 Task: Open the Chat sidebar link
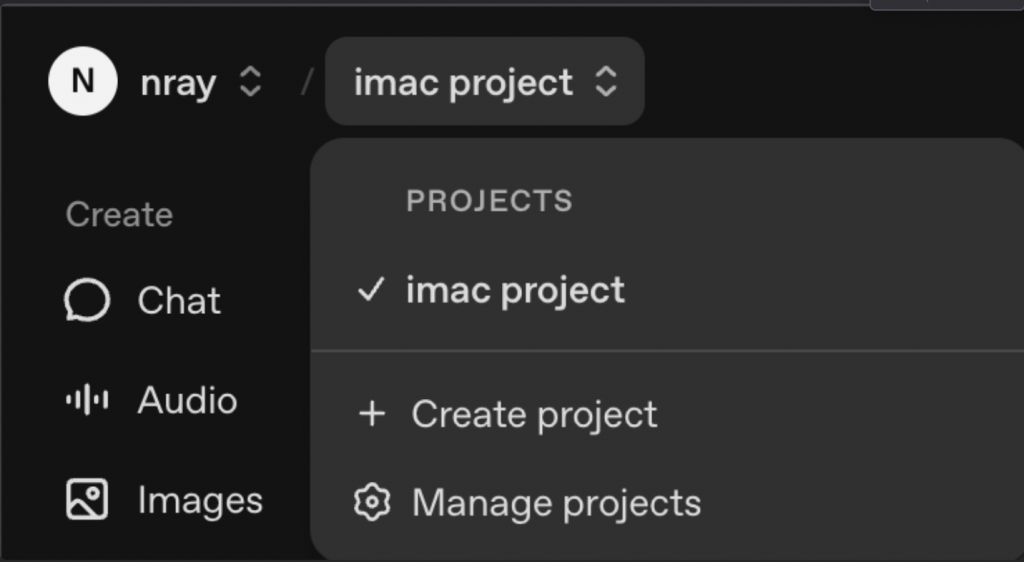[x=179, y=301]
